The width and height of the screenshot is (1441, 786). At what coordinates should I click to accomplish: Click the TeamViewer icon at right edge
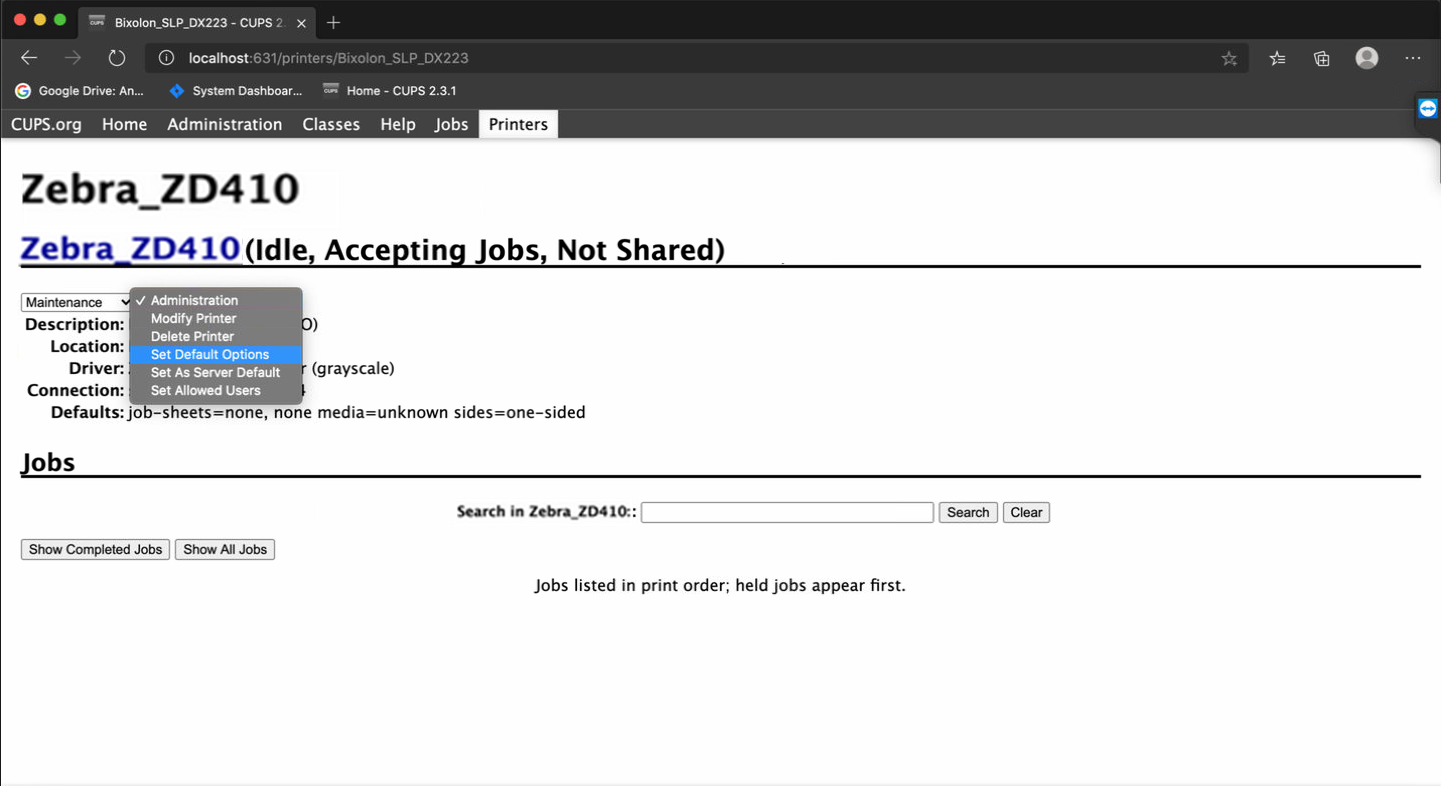1428,109
